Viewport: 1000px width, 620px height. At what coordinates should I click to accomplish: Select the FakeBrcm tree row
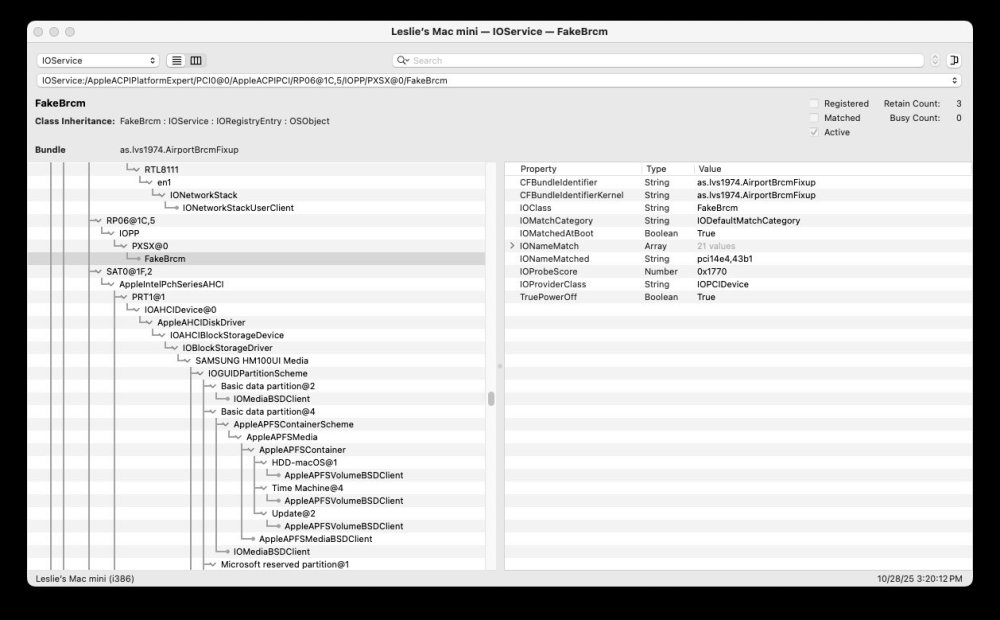click(256, 258)
